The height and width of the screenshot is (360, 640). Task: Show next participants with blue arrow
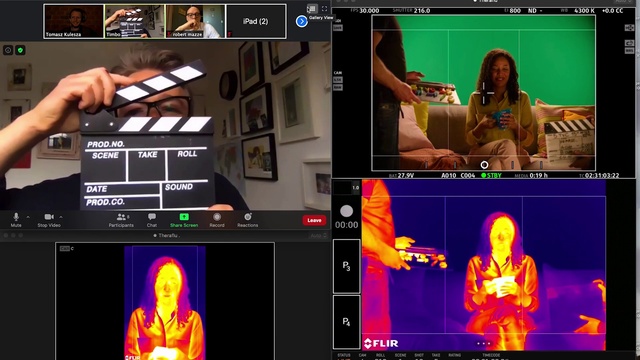(302, 21)
